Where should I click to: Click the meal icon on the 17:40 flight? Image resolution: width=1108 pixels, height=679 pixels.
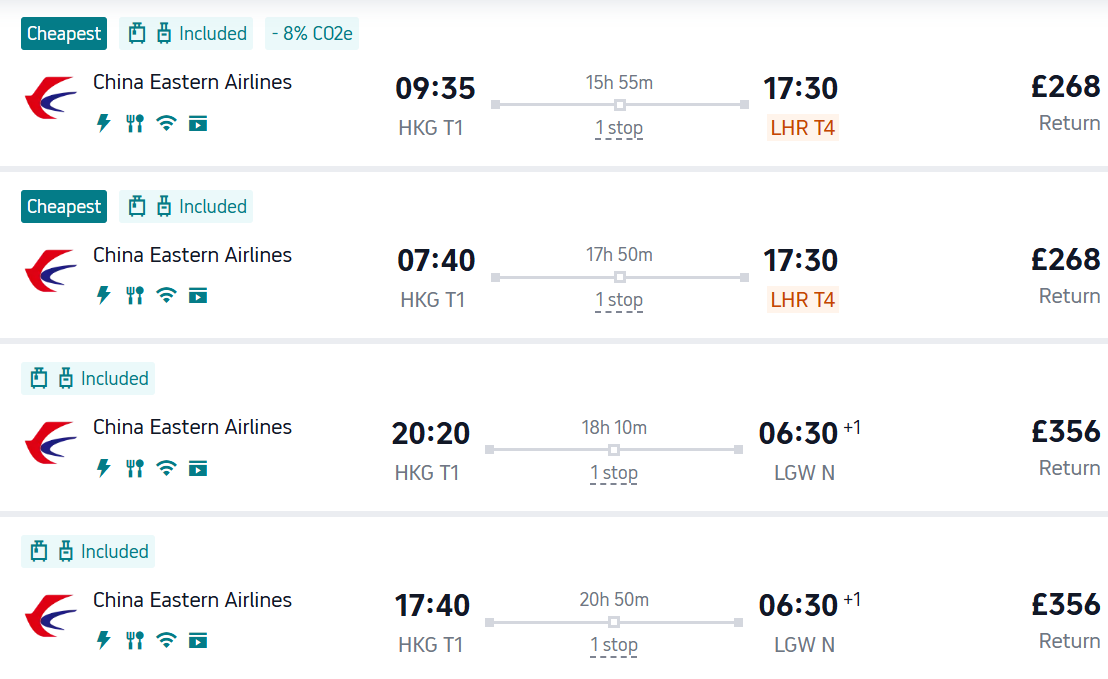click(135, 640)
